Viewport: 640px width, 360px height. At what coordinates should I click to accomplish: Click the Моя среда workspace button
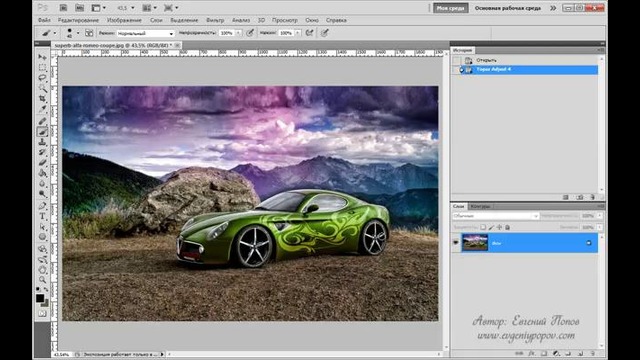point(451,8)
